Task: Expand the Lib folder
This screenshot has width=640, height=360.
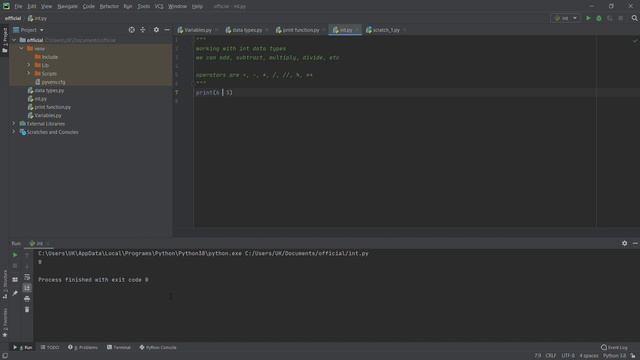Action: [29, 65]
